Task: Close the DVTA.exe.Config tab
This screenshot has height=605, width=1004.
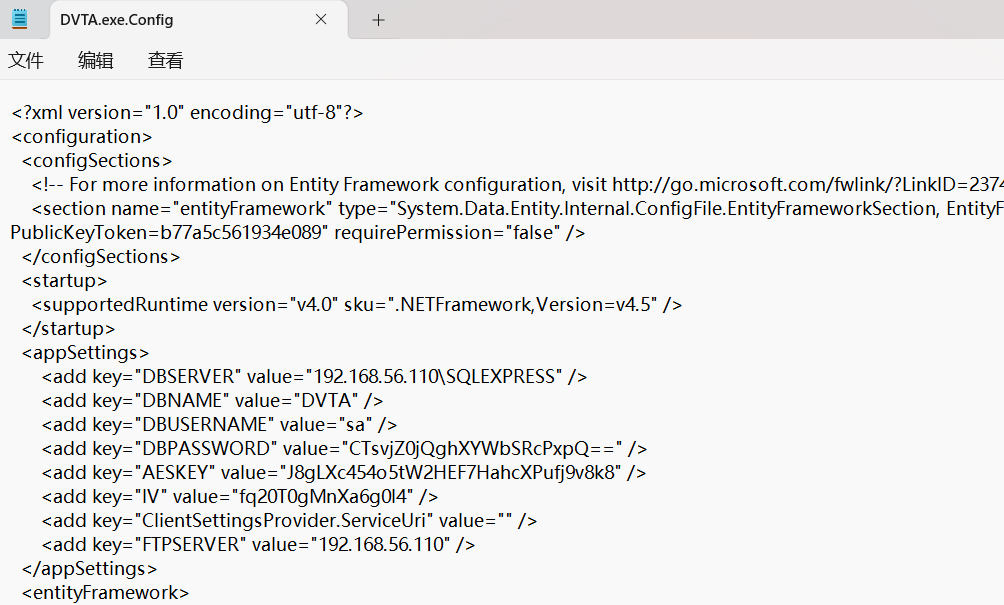Action: pyautogui.click(x=321, y=19)
